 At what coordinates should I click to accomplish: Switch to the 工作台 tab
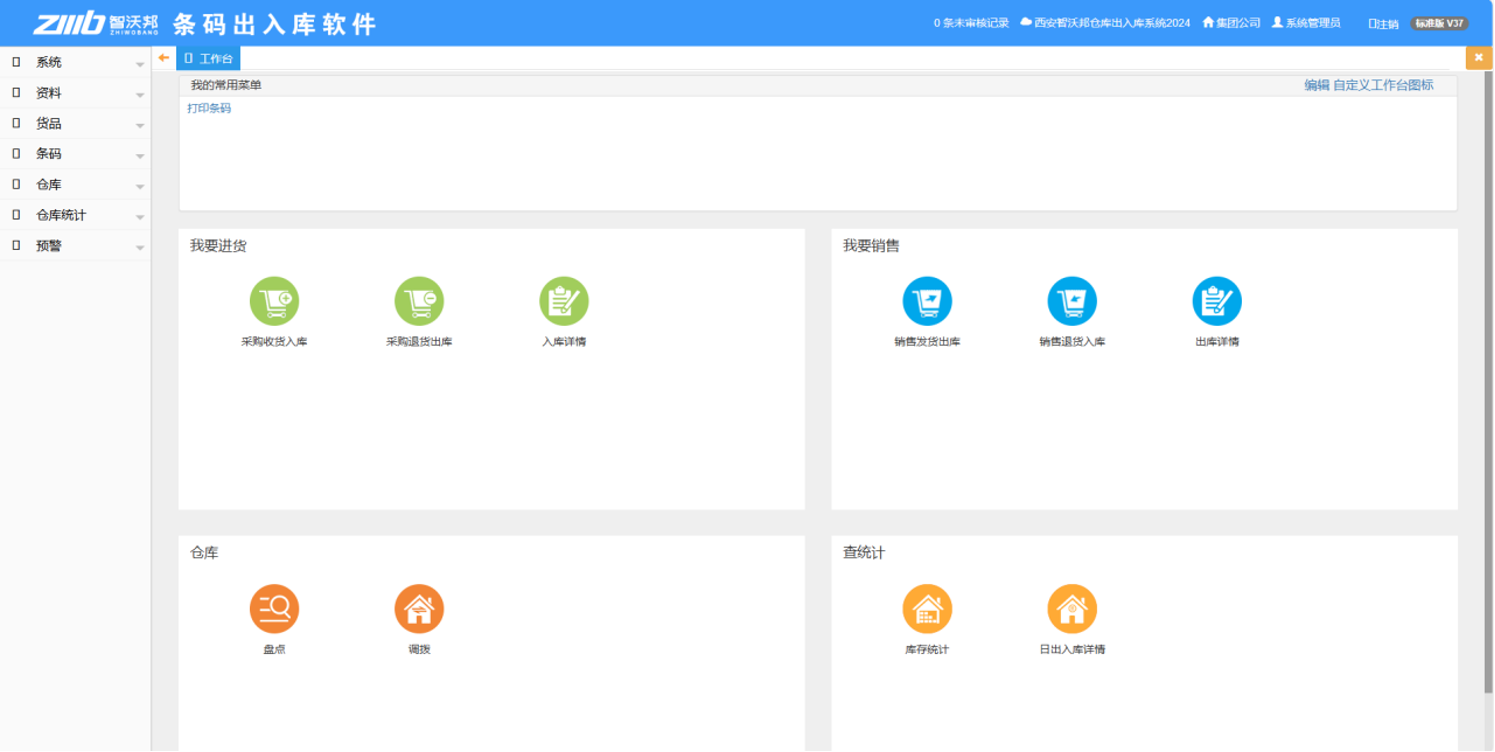click(x=208, y=58)
